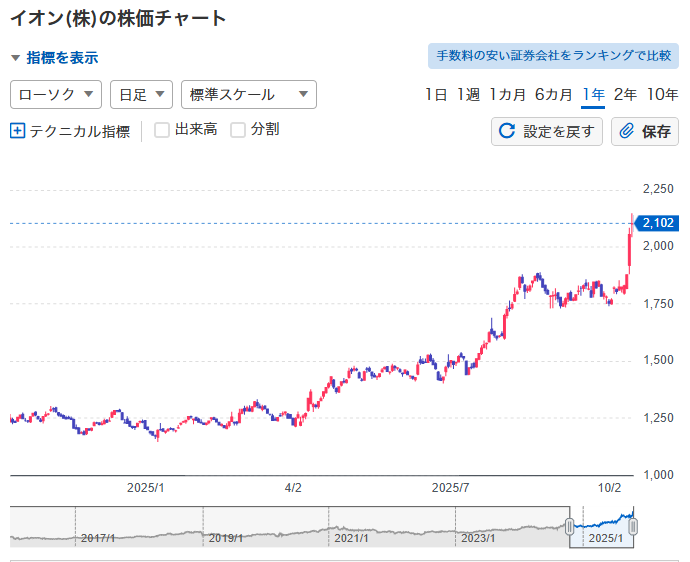Viewport: 690px width, 562px height.
Task: Toggle the 分割 split checkbox
Action: pos(238,129)
